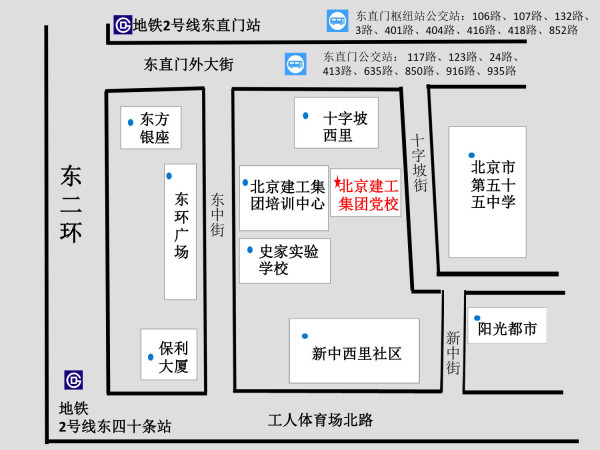Click the 新中街 street label
600x450 pixels.
pos(453,353)
